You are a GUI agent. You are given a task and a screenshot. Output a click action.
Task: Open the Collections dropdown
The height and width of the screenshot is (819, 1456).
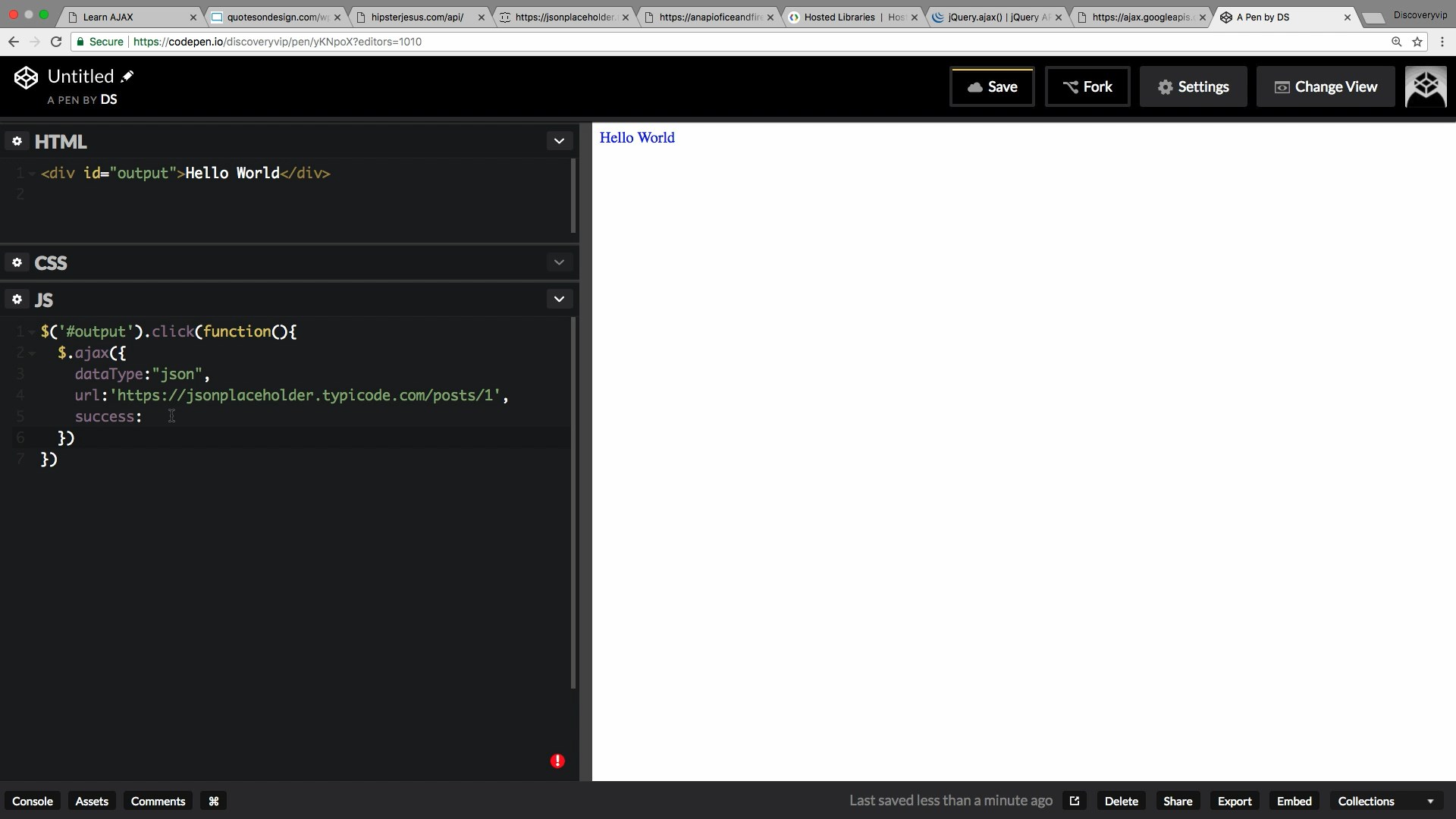pos(1385,801)
